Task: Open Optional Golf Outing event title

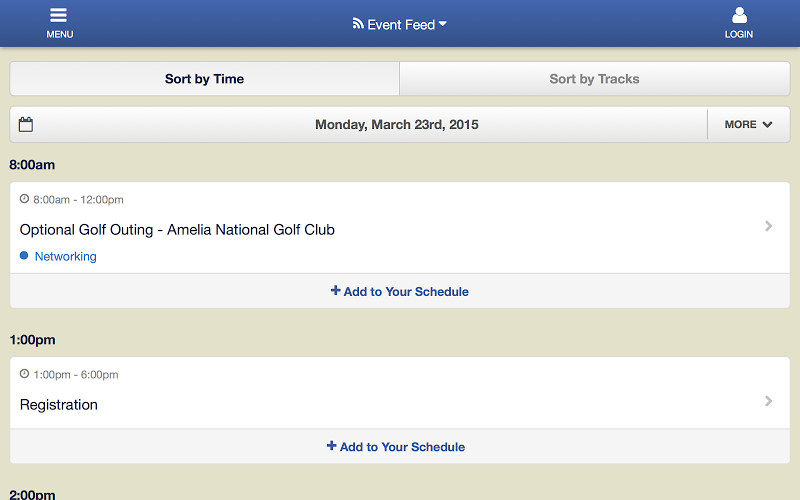Action: click(177, 230)
